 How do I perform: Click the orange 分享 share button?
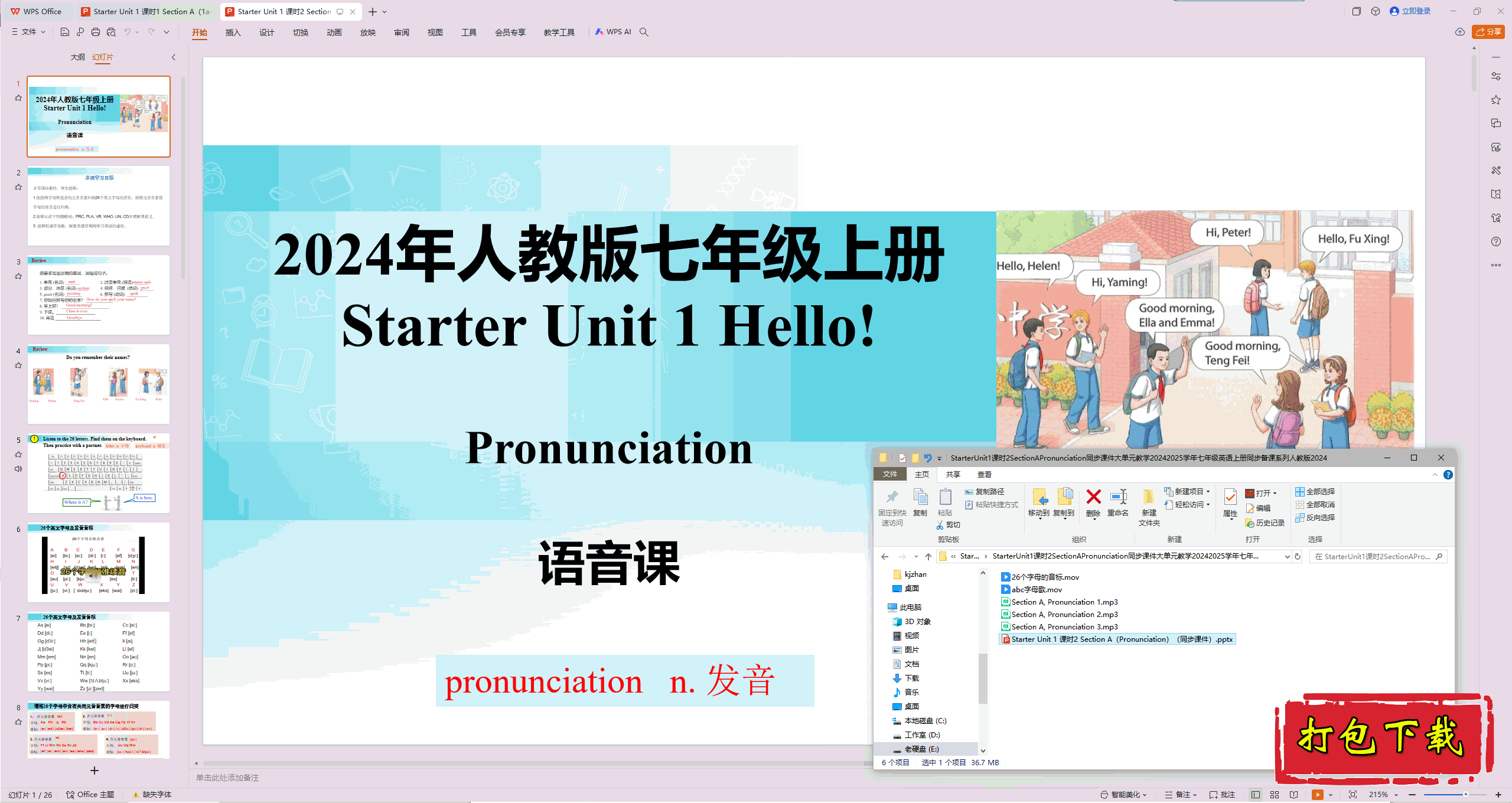(x=1488, y=32)
